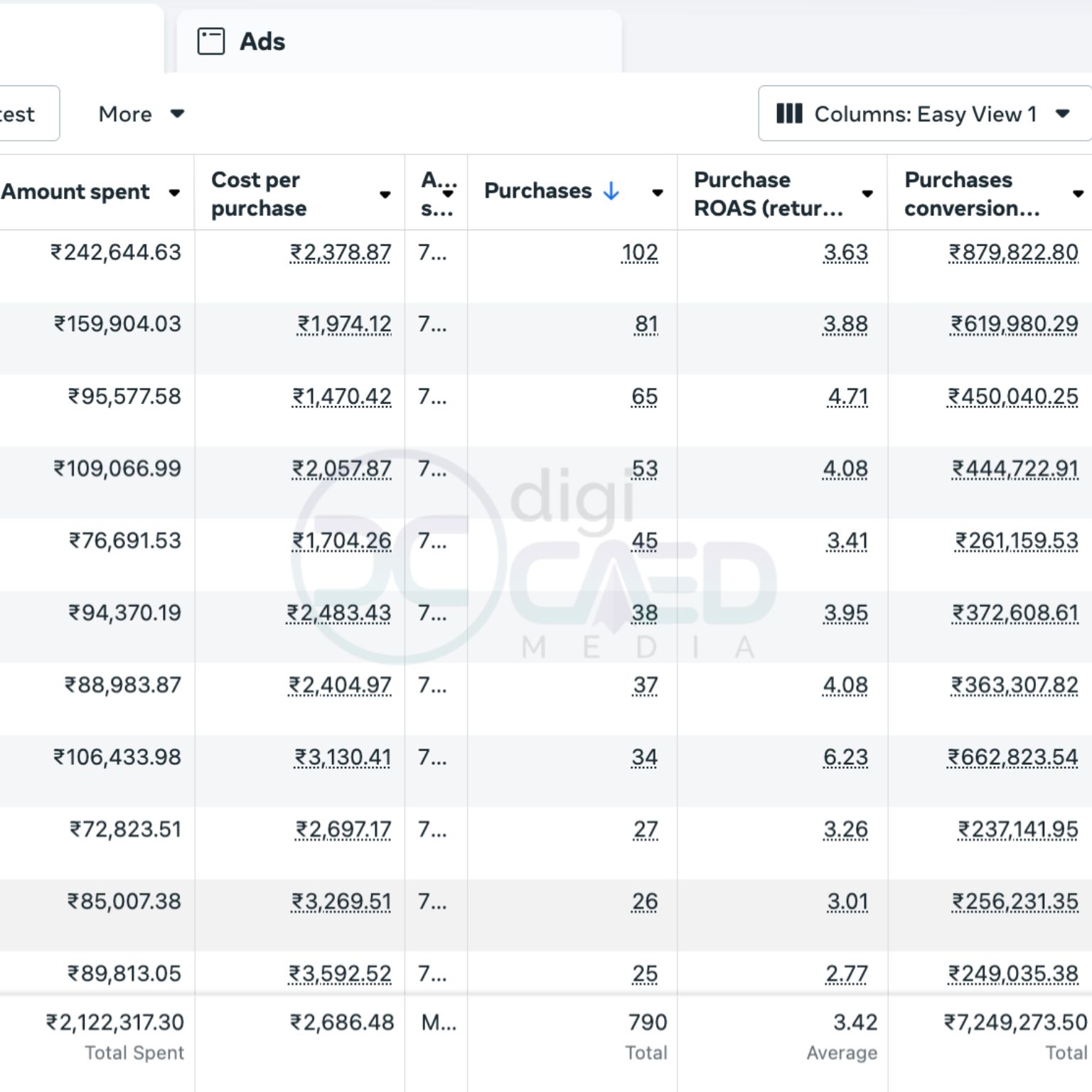Open Purchase ROAS column dropdown arrow
Viewport: 1092px width, 1092px height.
pyautogui.click(x=867, y=194)
